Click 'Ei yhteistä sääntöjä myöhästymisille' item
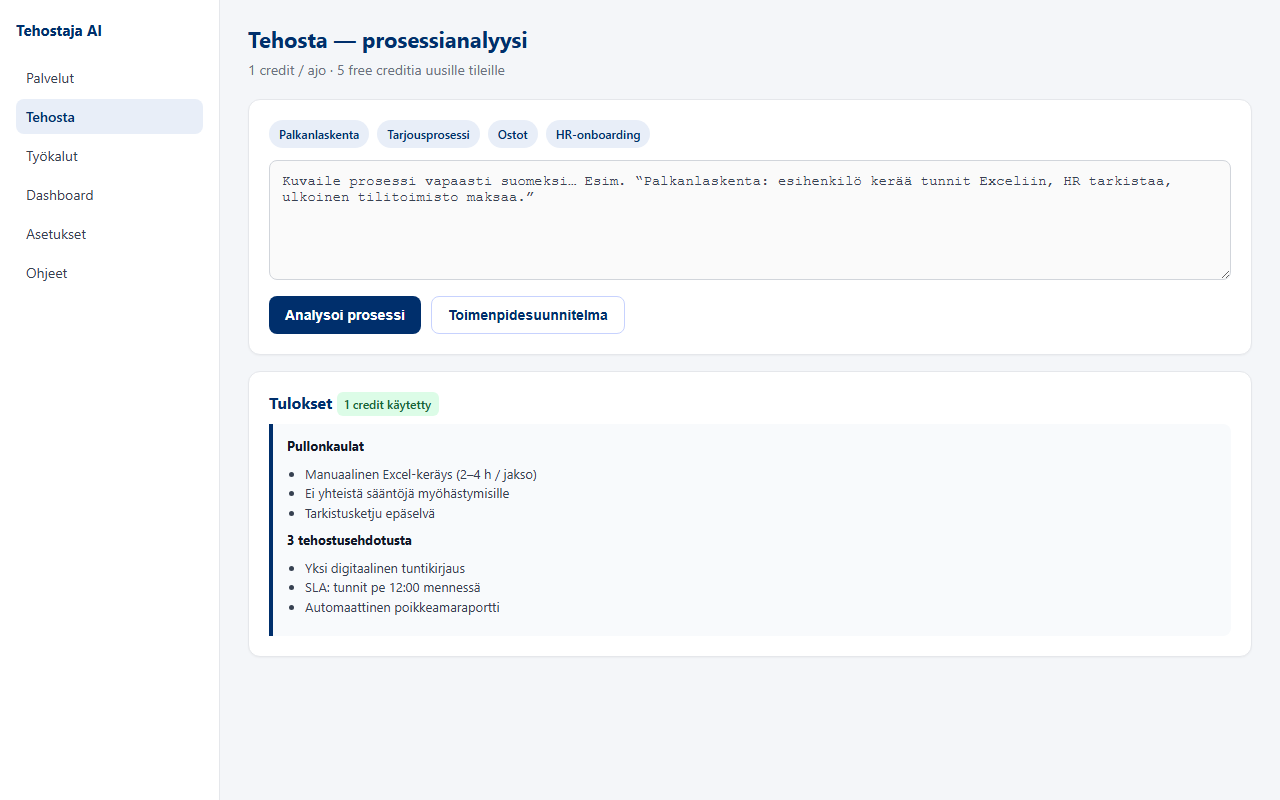 [x=407, y=494]
